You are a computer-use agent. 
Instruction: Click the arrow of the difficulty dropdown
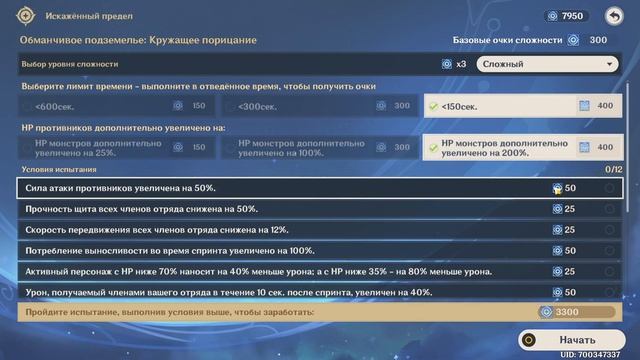609,64
